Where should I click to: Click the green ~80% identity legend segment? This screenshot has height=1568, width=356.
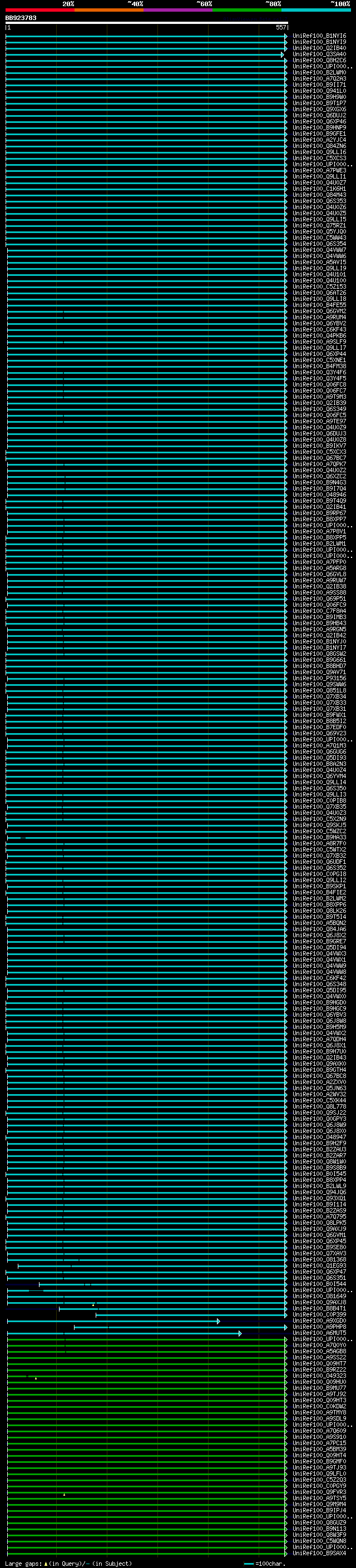[x=247, y=10]
